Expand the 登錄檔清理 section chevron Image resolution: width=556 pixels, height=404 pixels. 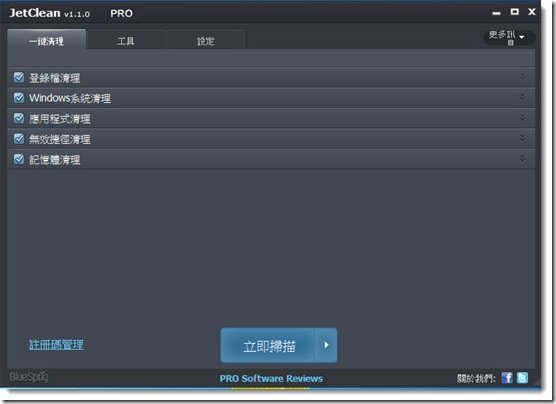pos(522,77)
